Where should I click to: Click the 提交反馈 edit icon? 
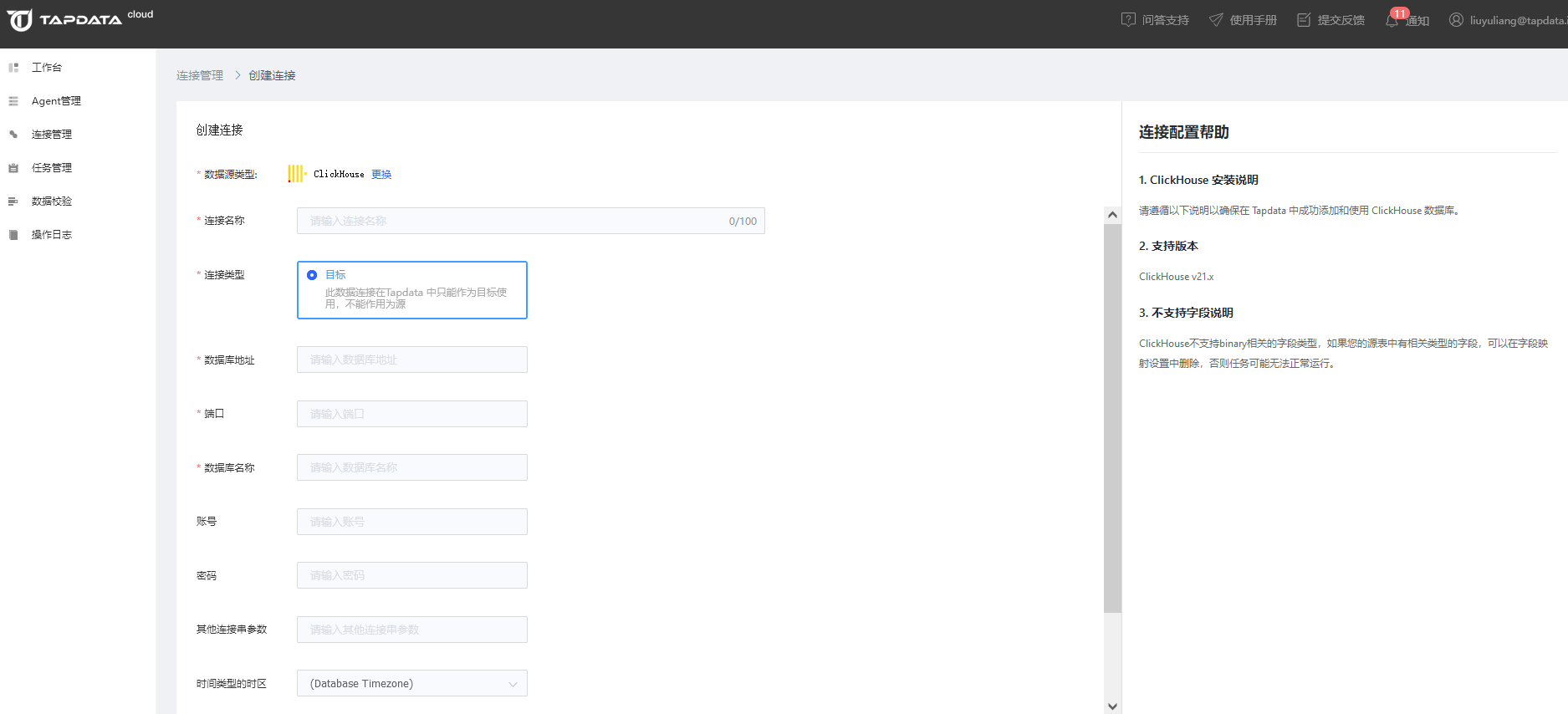[1304, 19]
